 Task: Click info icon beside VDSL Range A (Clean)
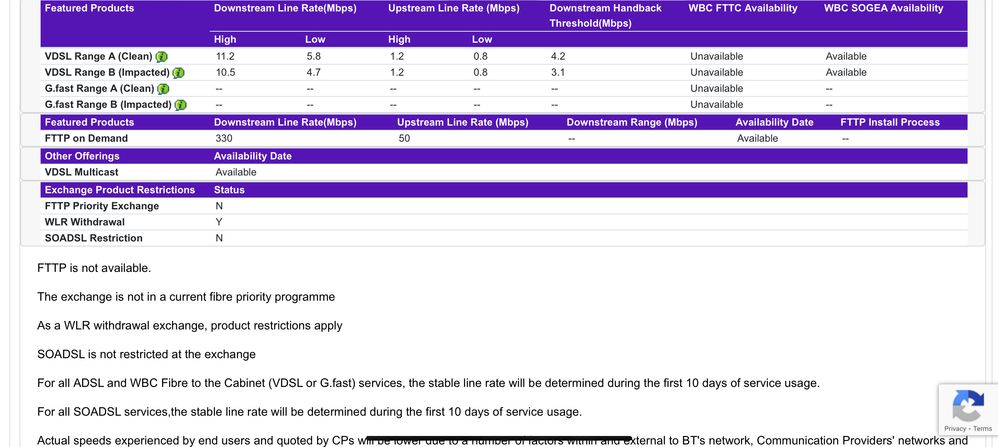162,57
